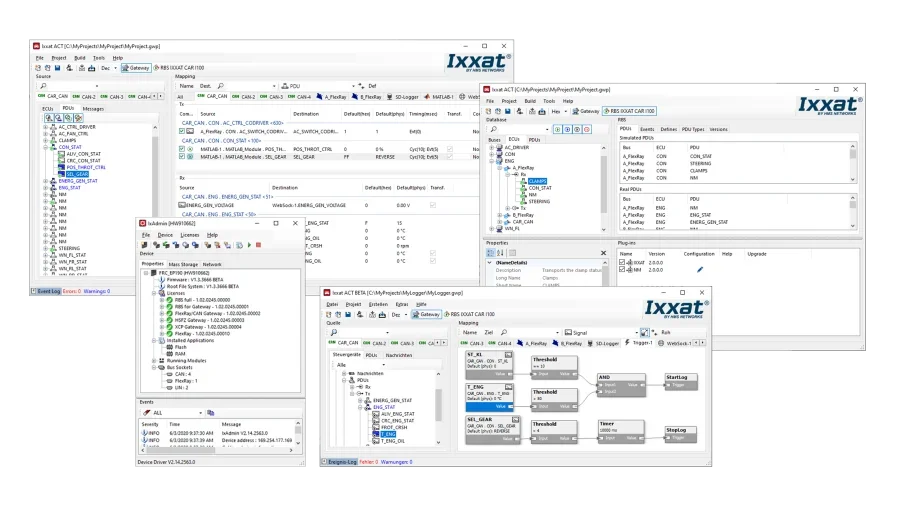Toggle the NM plug-in checkbox
The width and height of the screenshot is (900, 506).
point(622,270)
